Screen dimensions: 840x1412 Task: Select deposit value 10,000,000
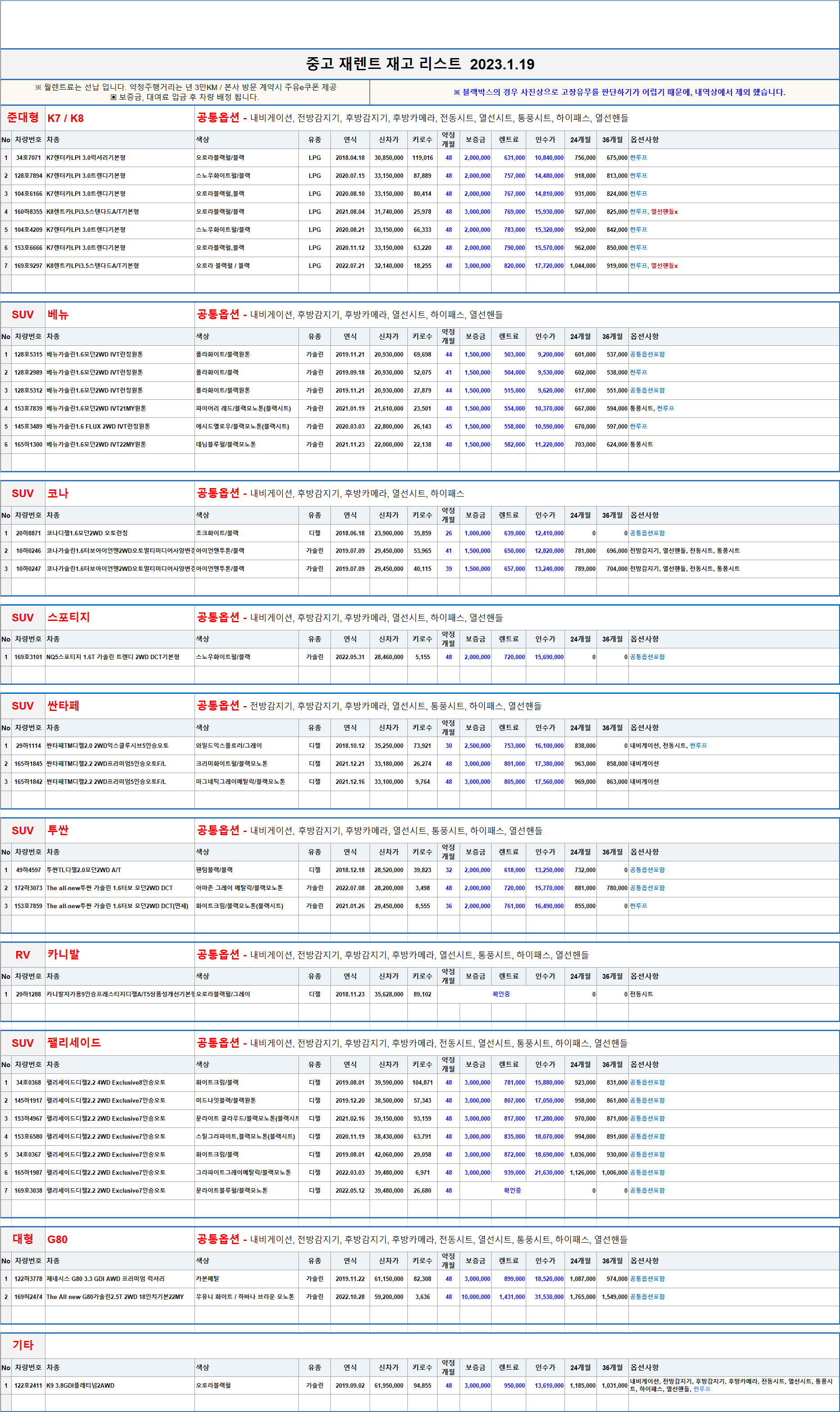[x=475, y=1297]
